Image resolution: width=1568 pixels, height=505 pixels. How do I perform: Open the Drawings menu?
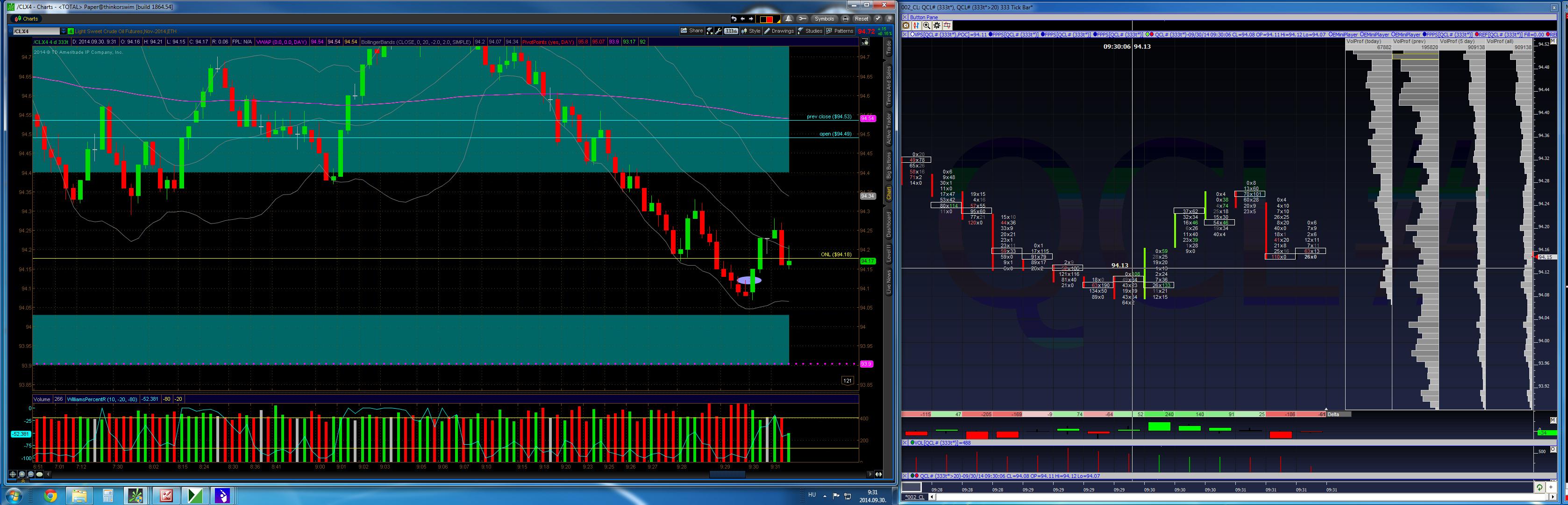pyautogui.click(x=779, y=31)
